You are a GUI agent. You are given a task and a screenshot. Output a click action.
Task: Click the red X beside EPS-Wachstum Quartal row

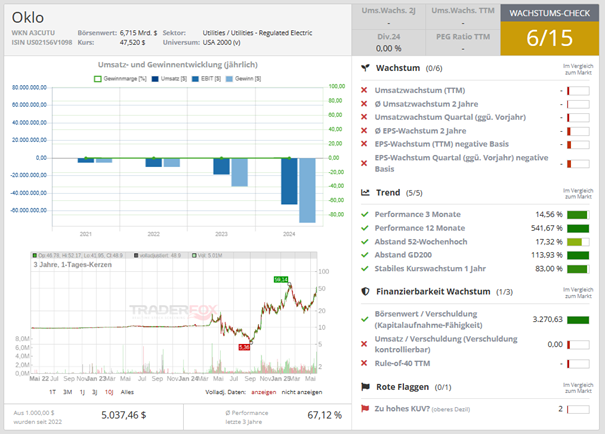point(364,164)
